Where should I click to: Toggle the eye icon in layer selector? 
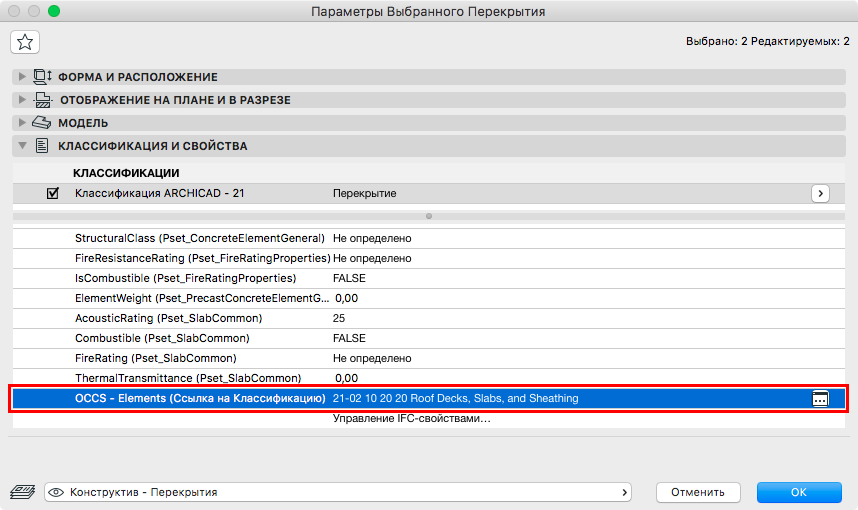[x=56, y=492]
